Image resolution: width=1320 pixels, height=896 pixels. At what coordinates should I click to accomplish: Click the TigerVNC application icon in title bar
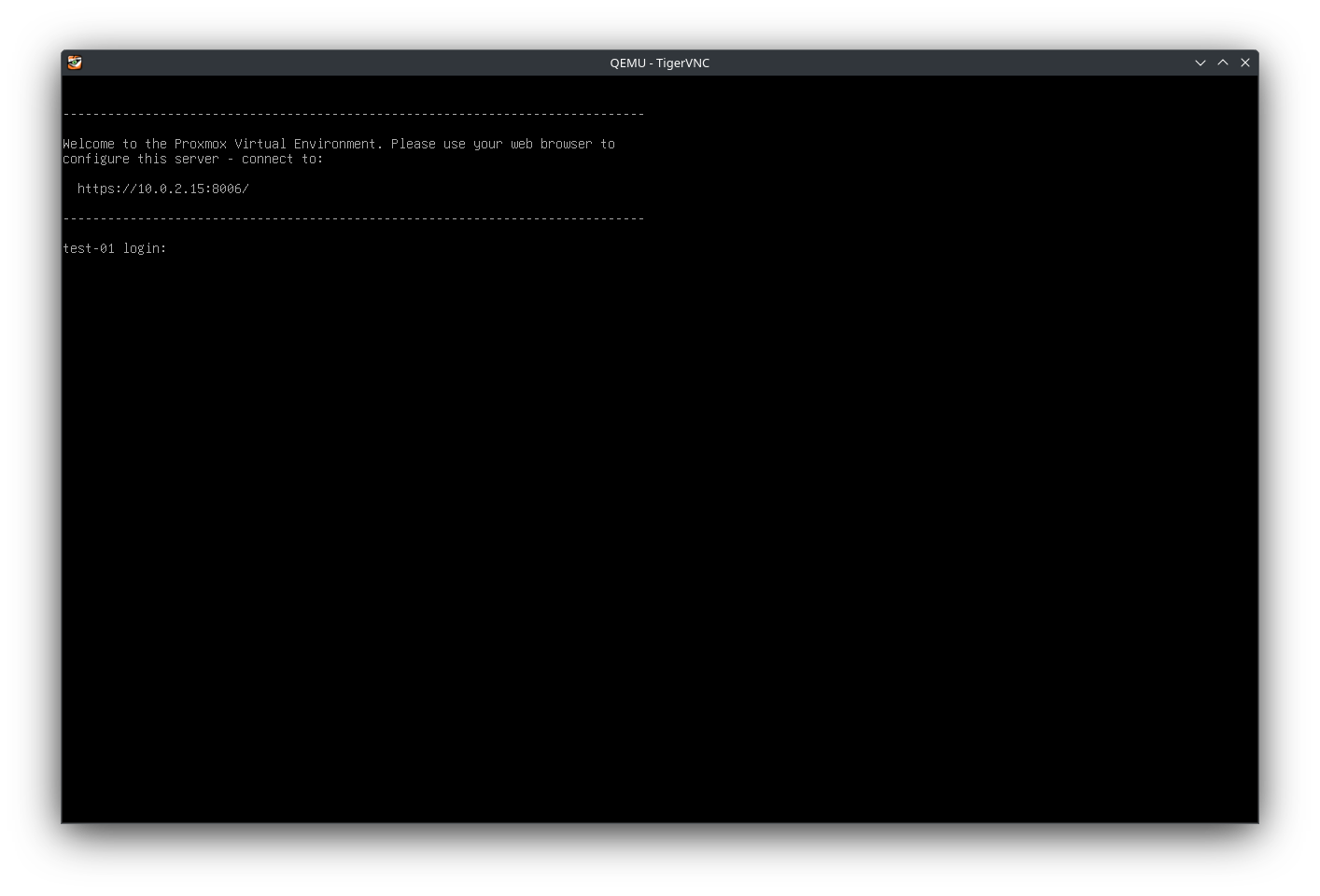[x=75, y=63]
